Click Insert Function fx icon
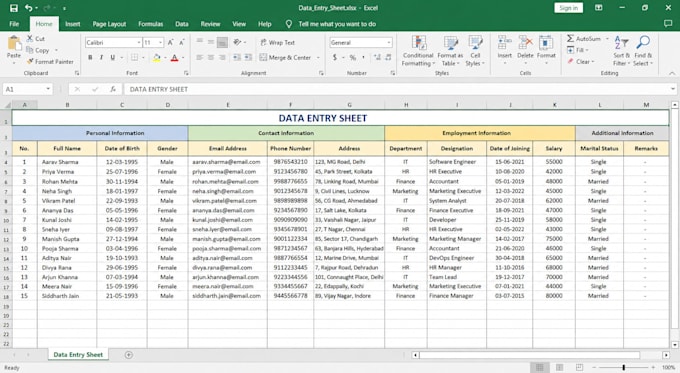680x373 pixels. pyautogui.click(x=113, y=89)
